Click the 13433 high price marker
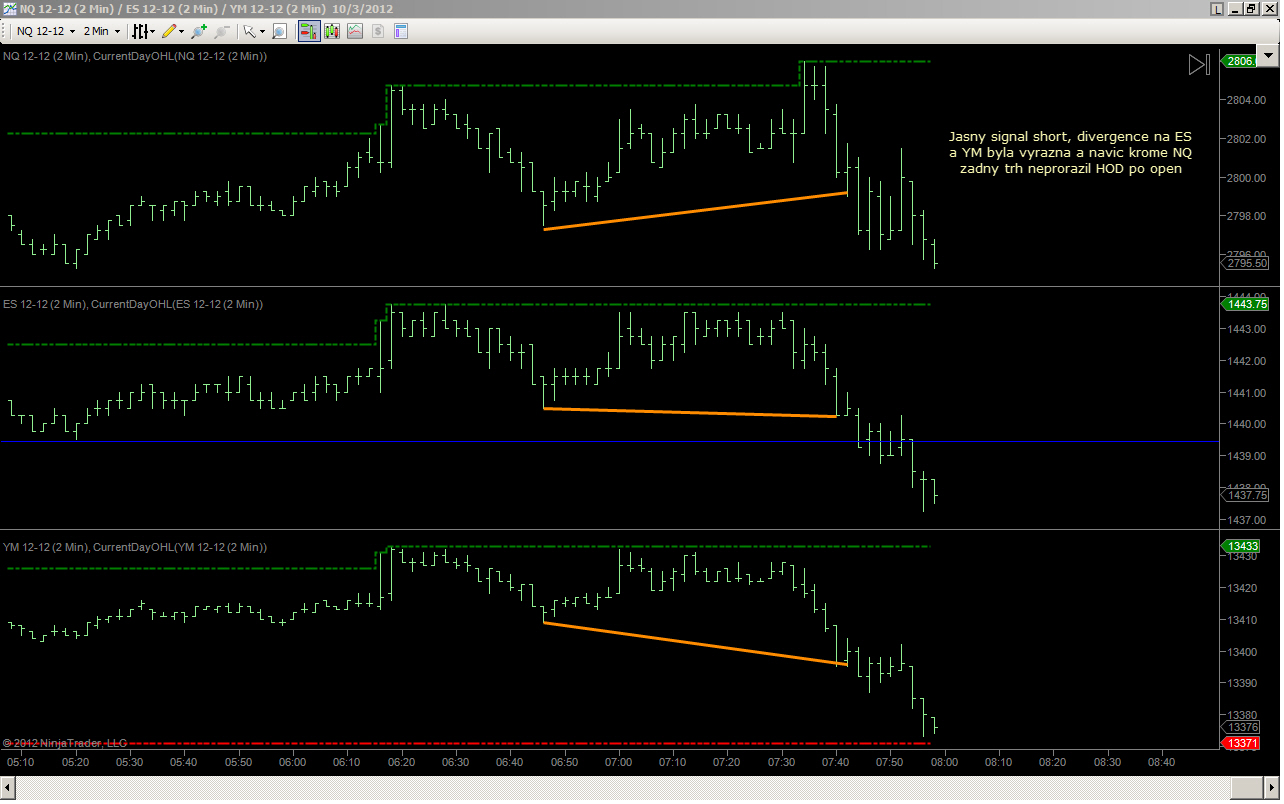This screenshot has height=804, width=1284. tap(1242, 546)
